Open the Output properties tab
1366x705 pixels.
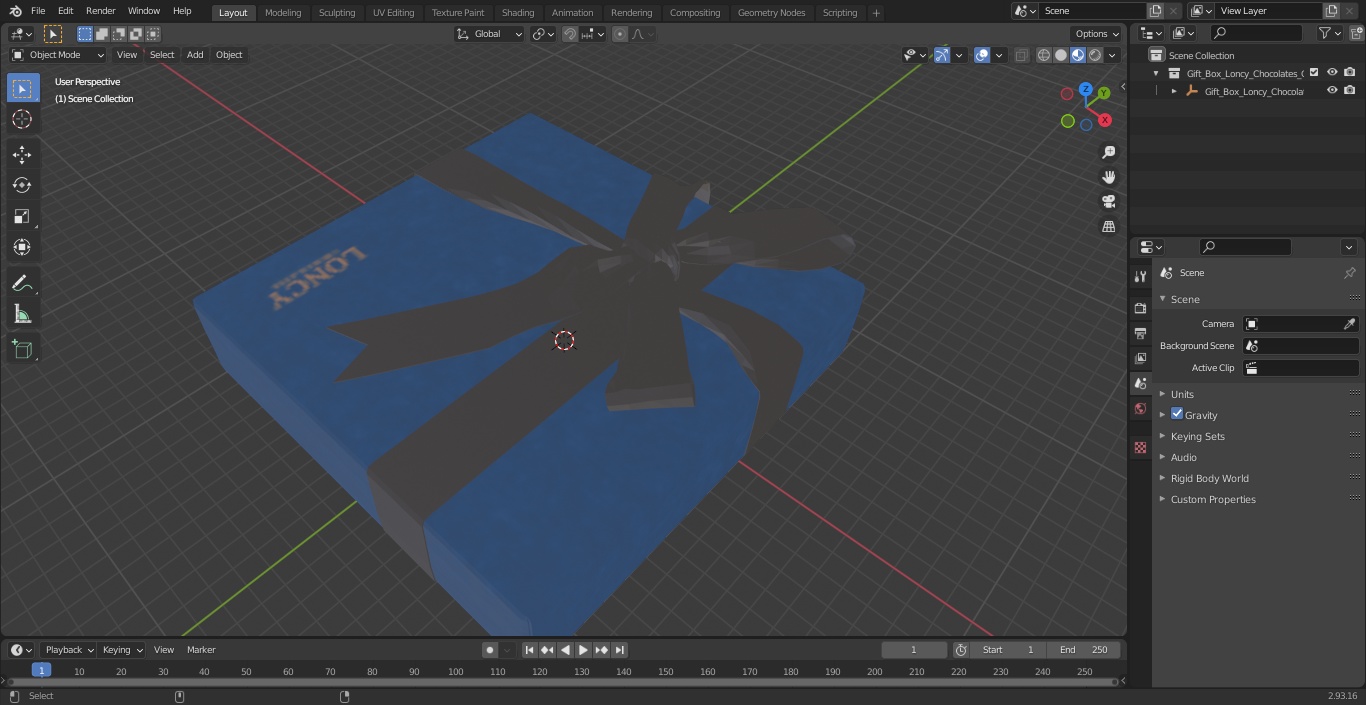1140,333
